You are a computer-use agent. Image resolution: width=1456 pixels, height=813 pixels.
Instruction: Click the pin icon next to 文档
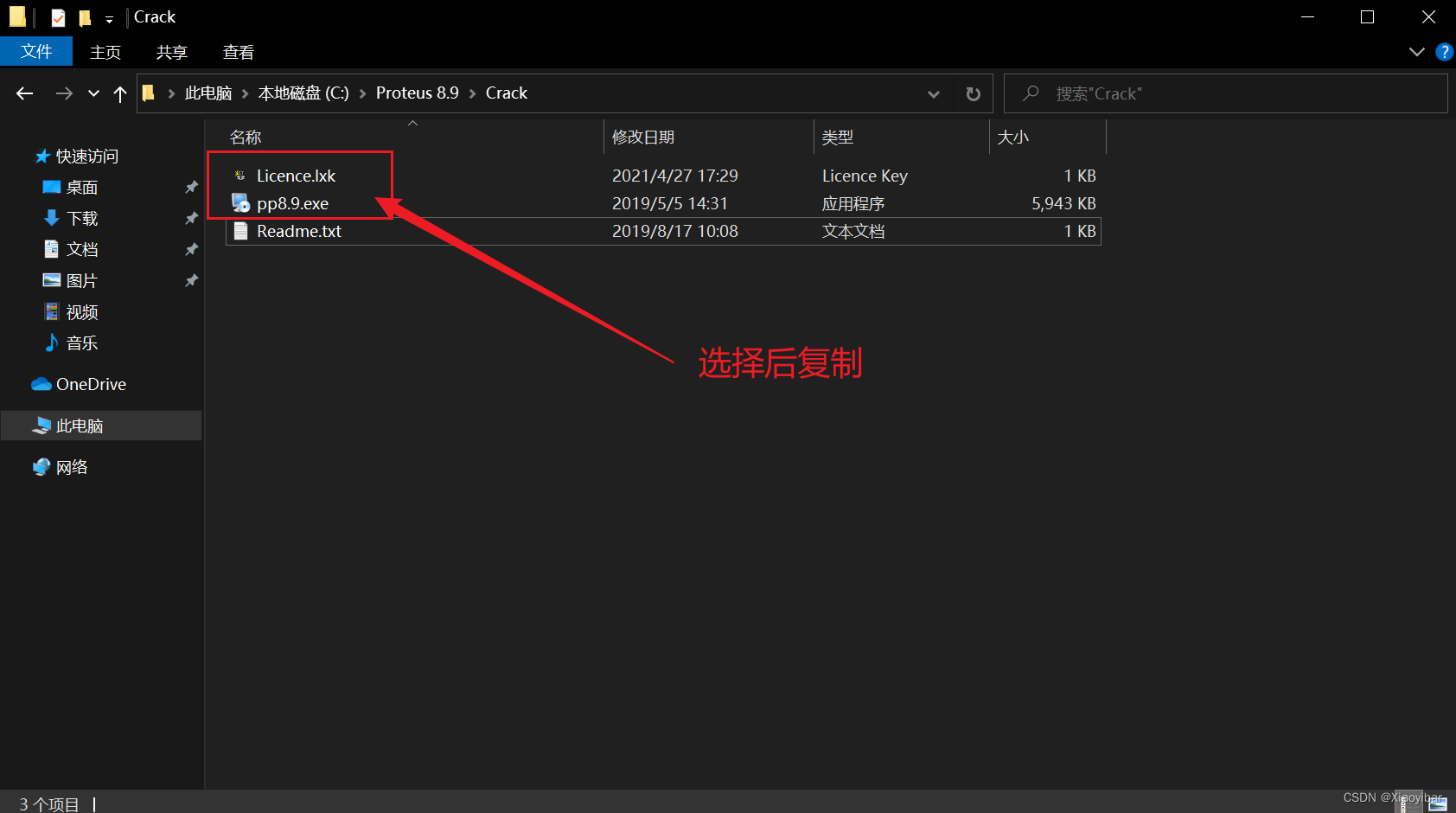[192, 249]
